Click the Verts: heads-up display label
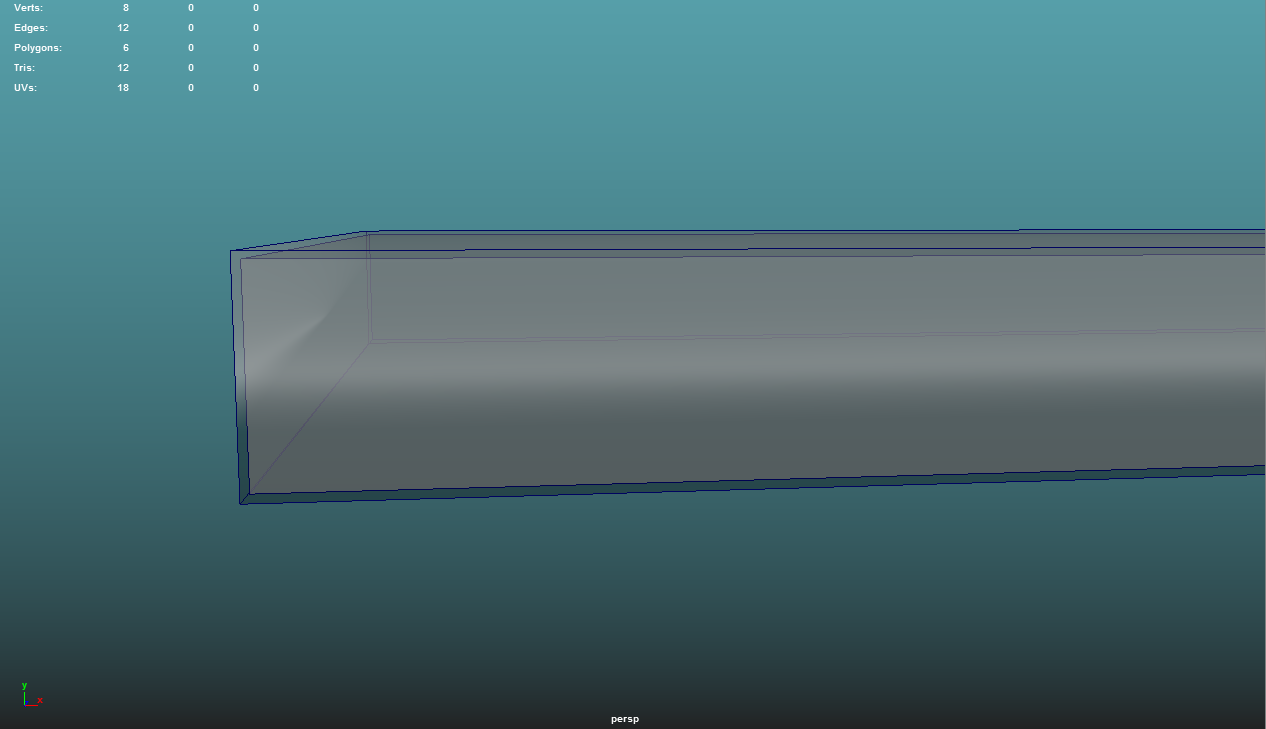The height and width of the screenshot is (729, 1266). click(x=29, y=8)
